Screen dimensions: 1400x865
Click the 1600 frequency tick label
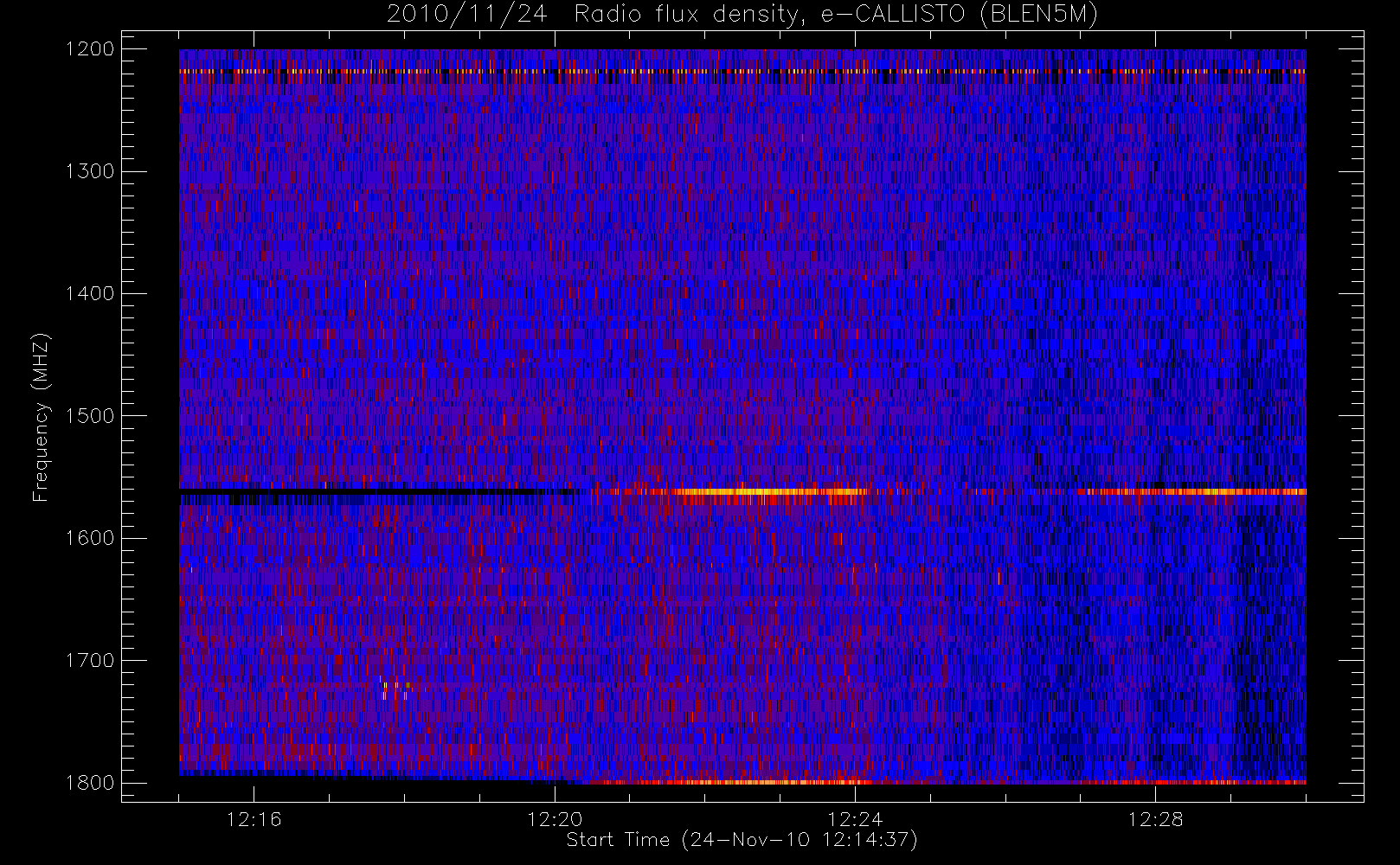click(x=90, y=538)
